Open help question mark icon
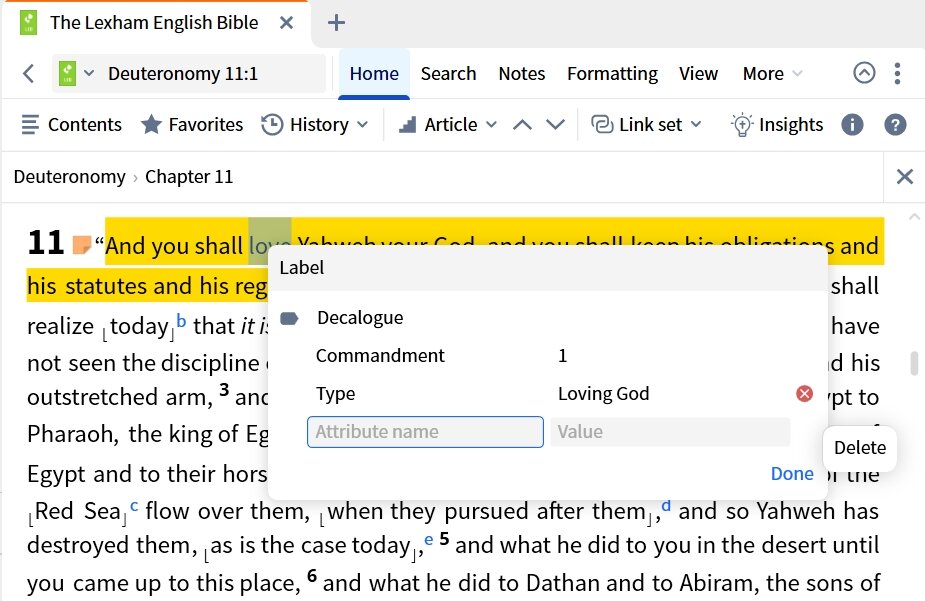This screenshot has width=925, height=601. (895, 124)
